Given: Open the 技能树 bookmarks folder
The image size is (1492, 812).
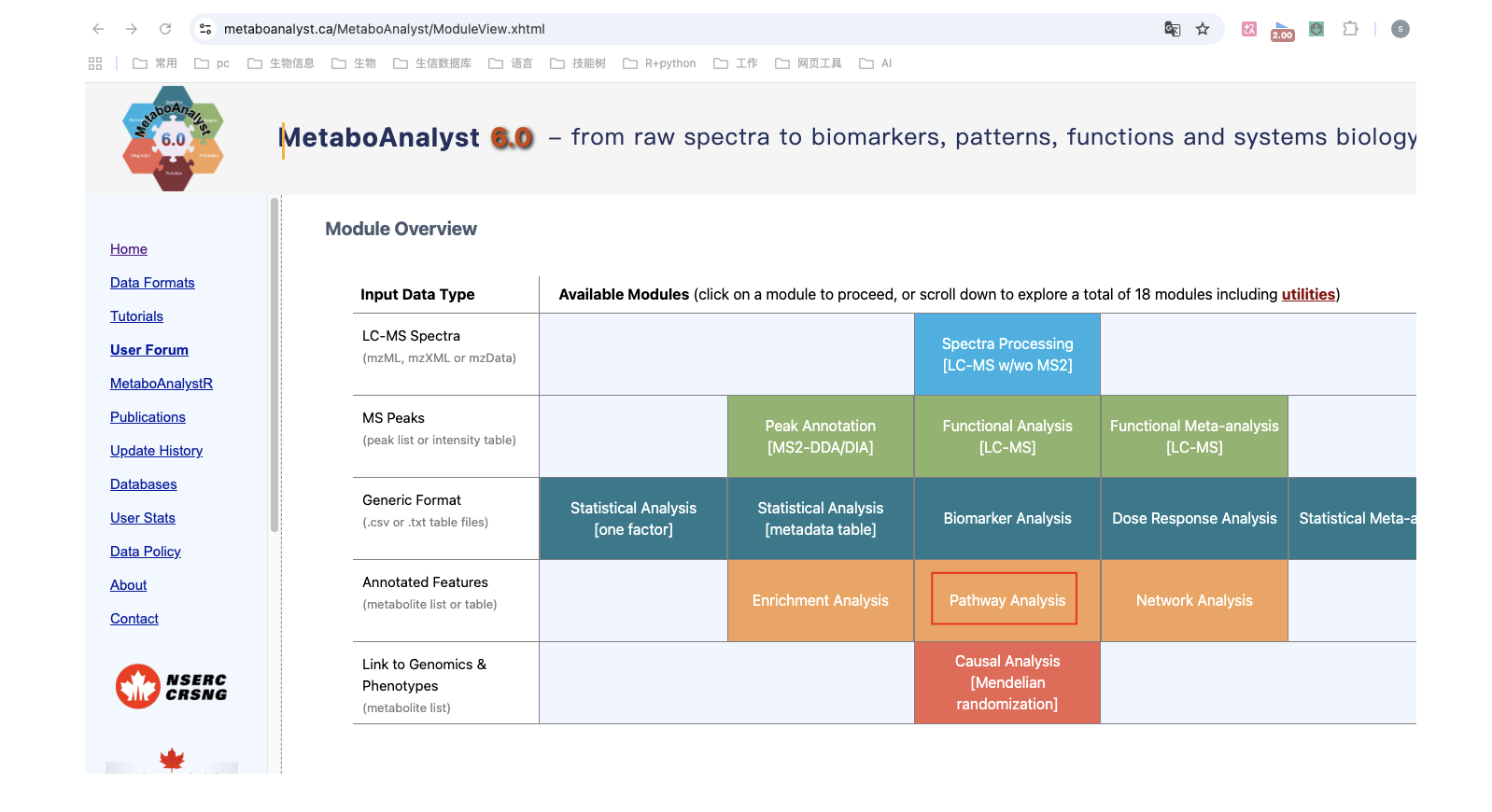Looking at the screenshot, I should [x=578, y=63].
